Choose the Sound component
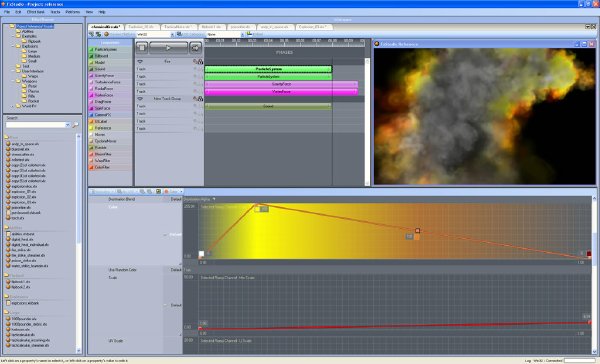Screen dimensions: 600x364 [x=110, y=69]
